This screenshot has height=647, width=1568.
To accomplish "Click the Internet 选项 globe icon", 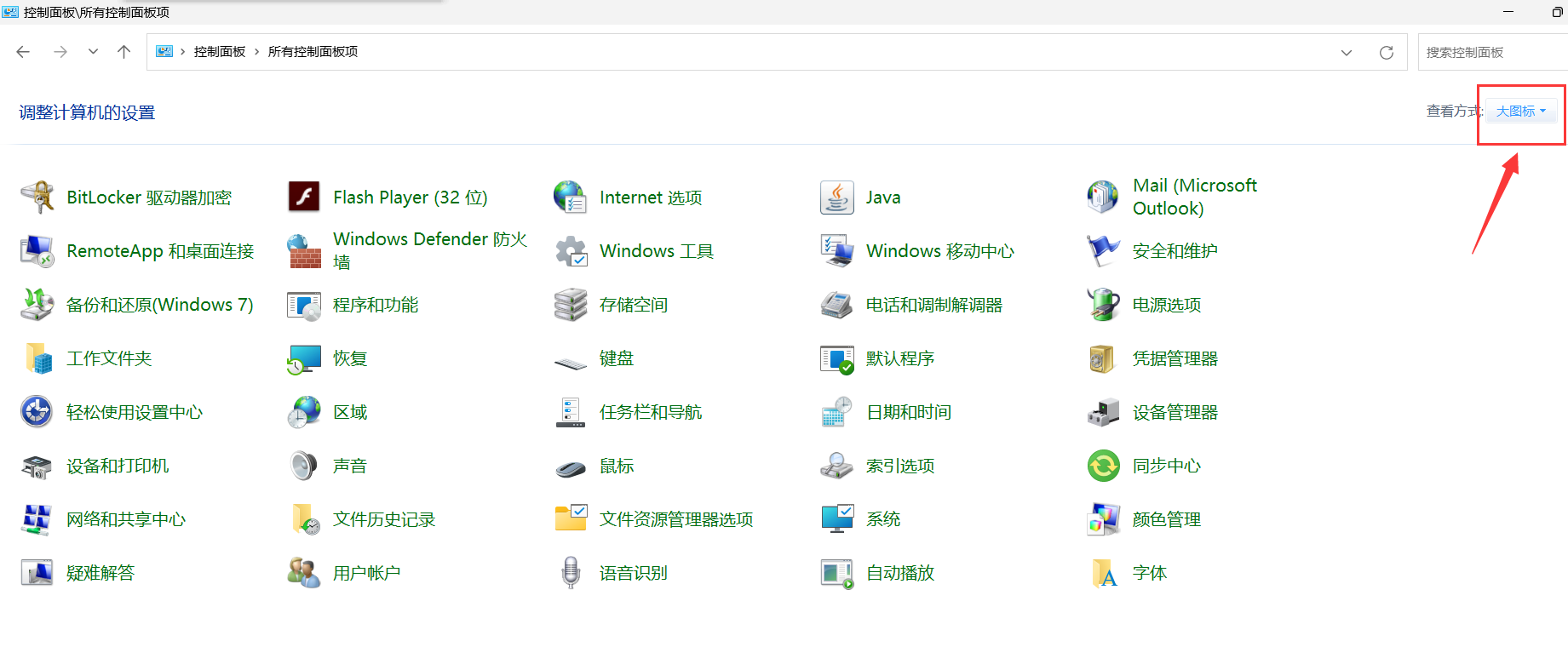I will pos(570,198).
